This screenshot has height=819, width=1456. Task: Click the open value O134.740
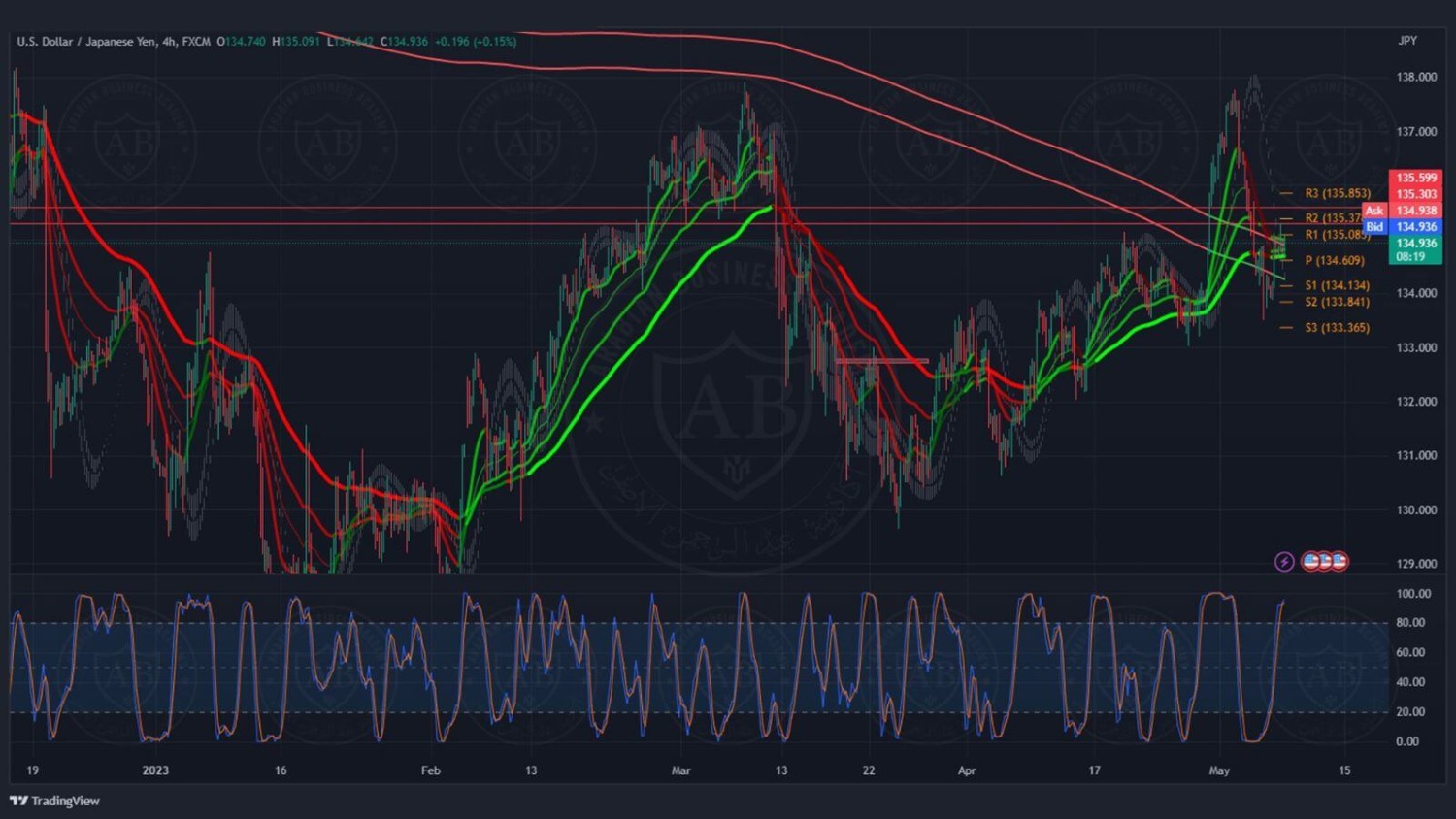[x=241, y=42]
